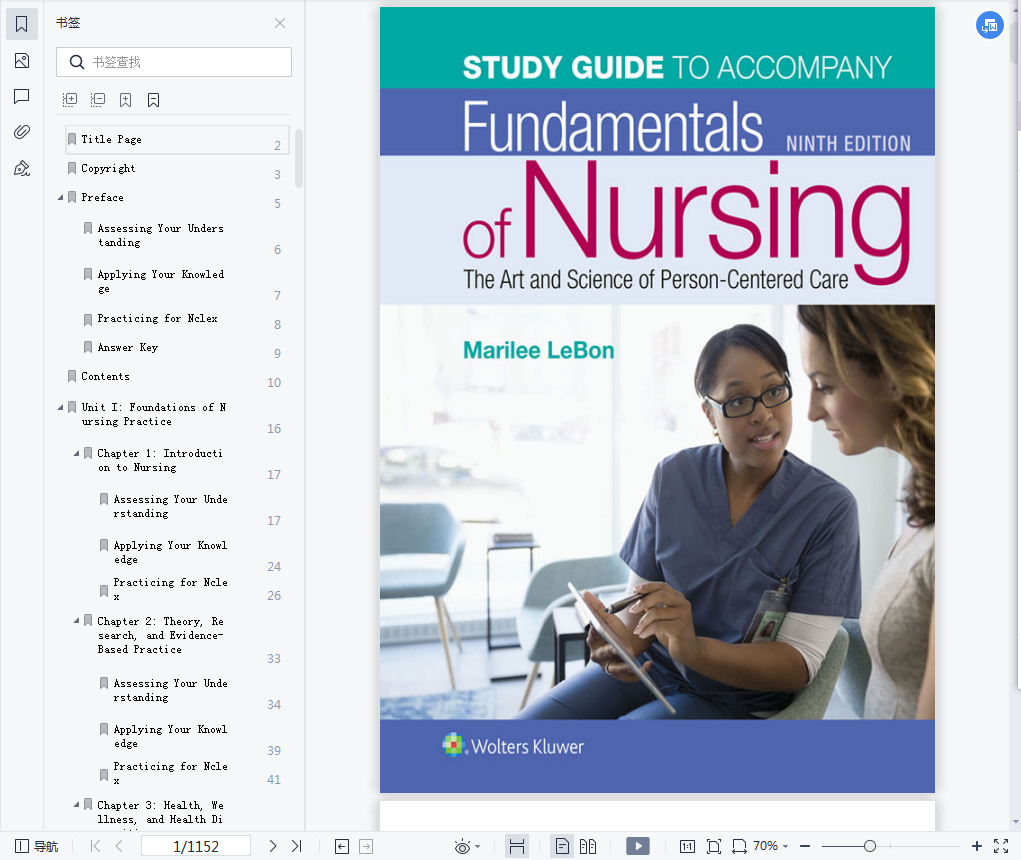Enter full screen mode

tap(1001, 846)
